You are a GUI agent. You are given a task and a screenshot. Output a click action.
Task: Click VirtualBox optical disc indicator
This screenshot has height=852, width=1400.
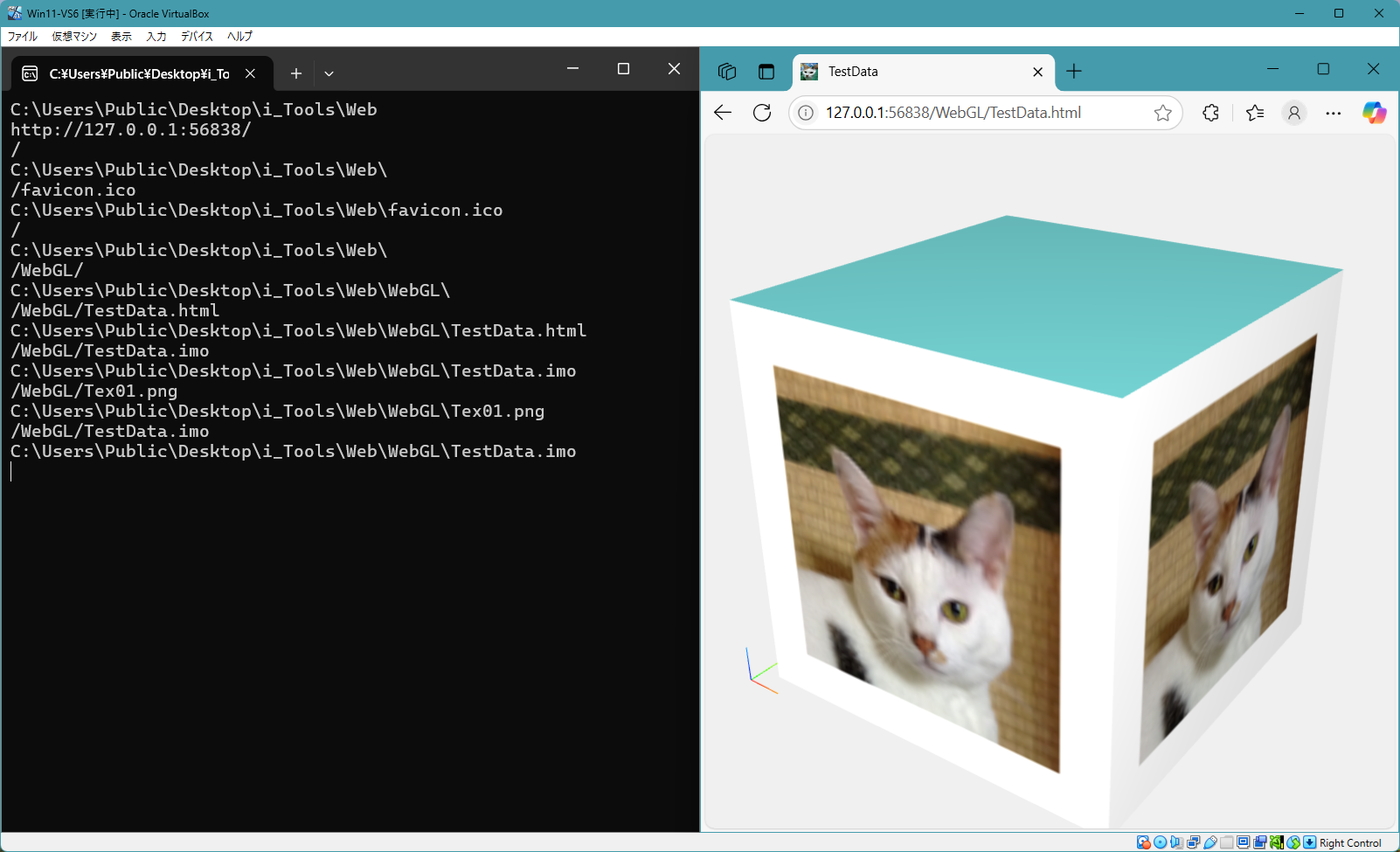(1161, 842)
